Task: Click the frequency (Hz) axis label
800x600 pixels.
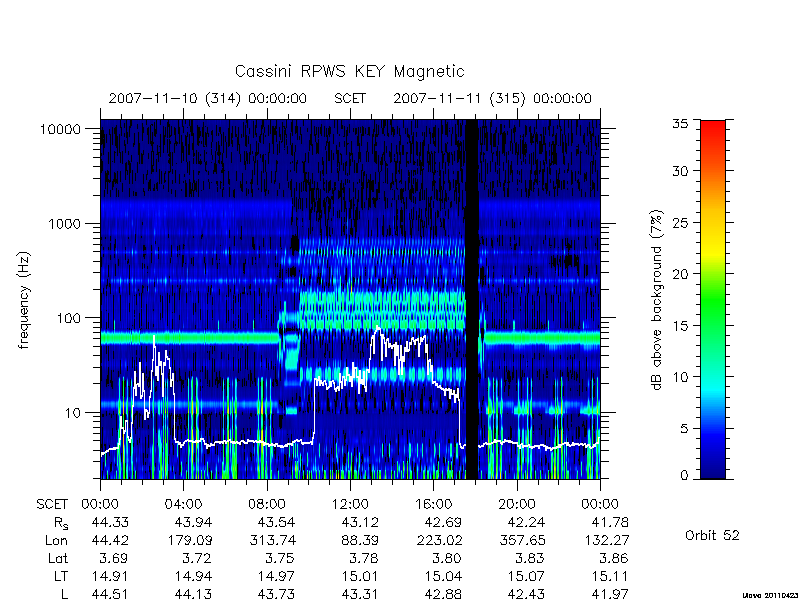Action: point(24,300)
